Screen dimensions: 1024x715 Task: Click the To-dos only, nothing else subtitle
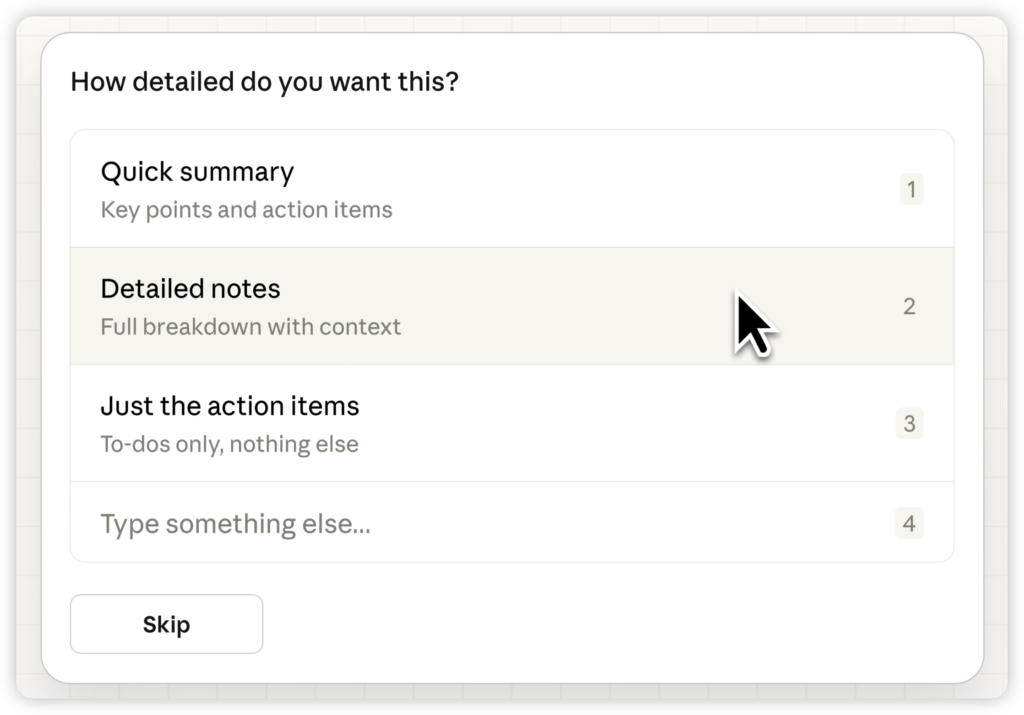point(229,444)
